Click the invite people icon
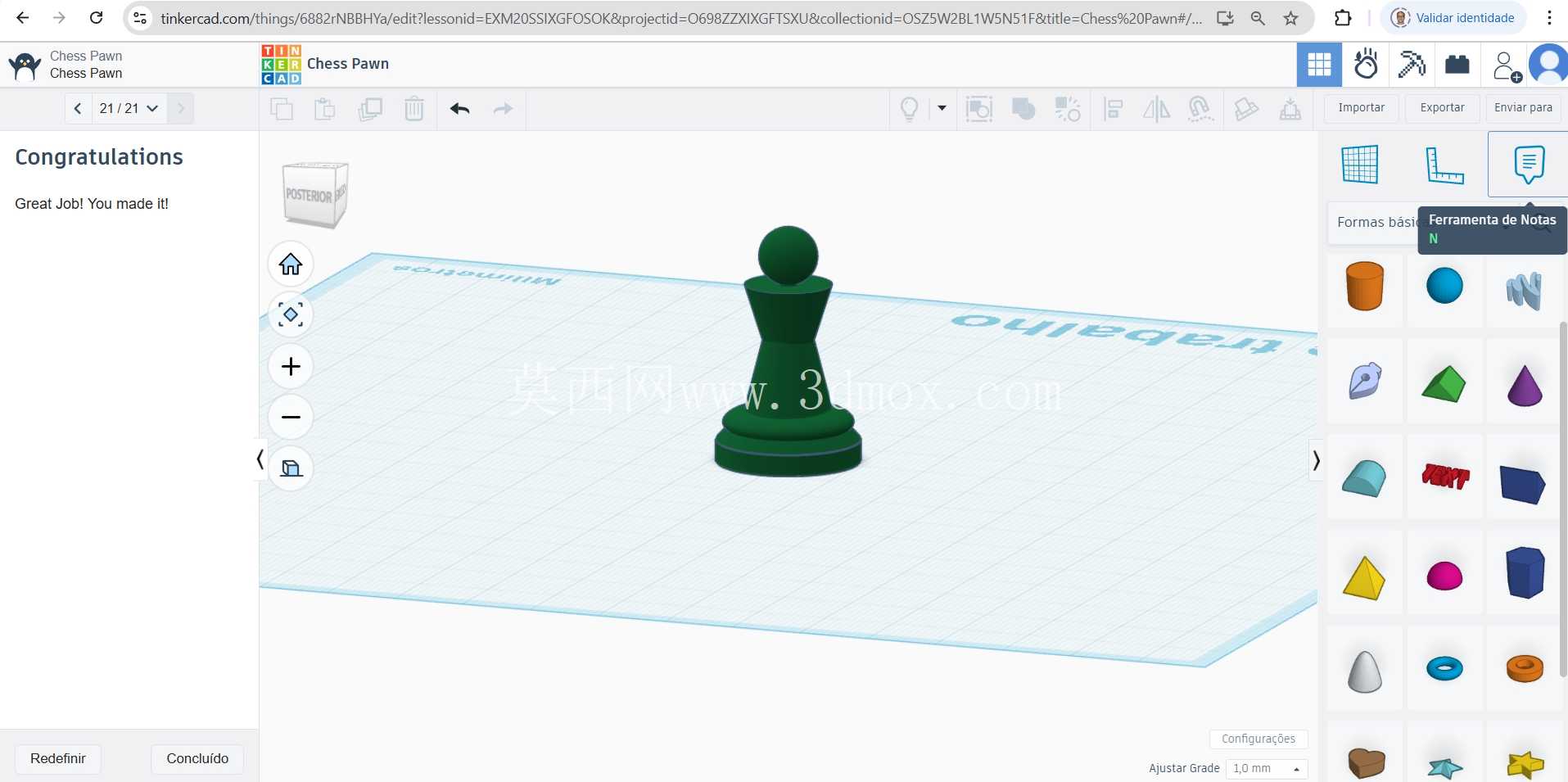1568x782 pixels. tap(1506, 66)
